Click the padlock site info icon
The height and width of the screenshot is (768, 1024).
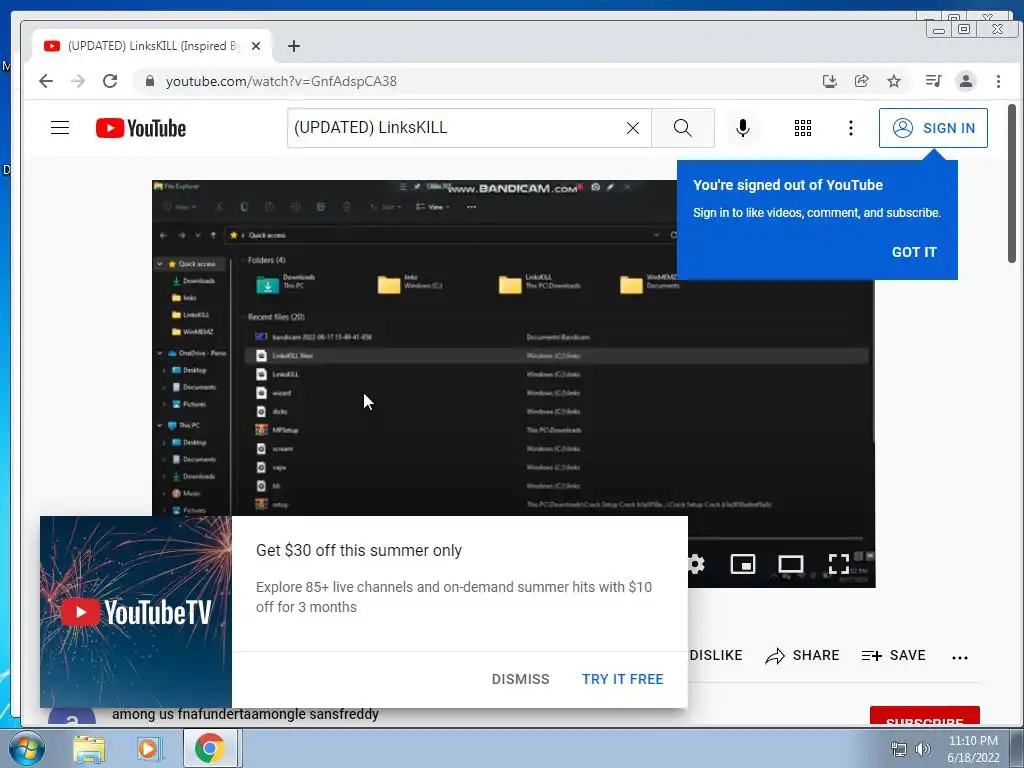tap(150, 81)
